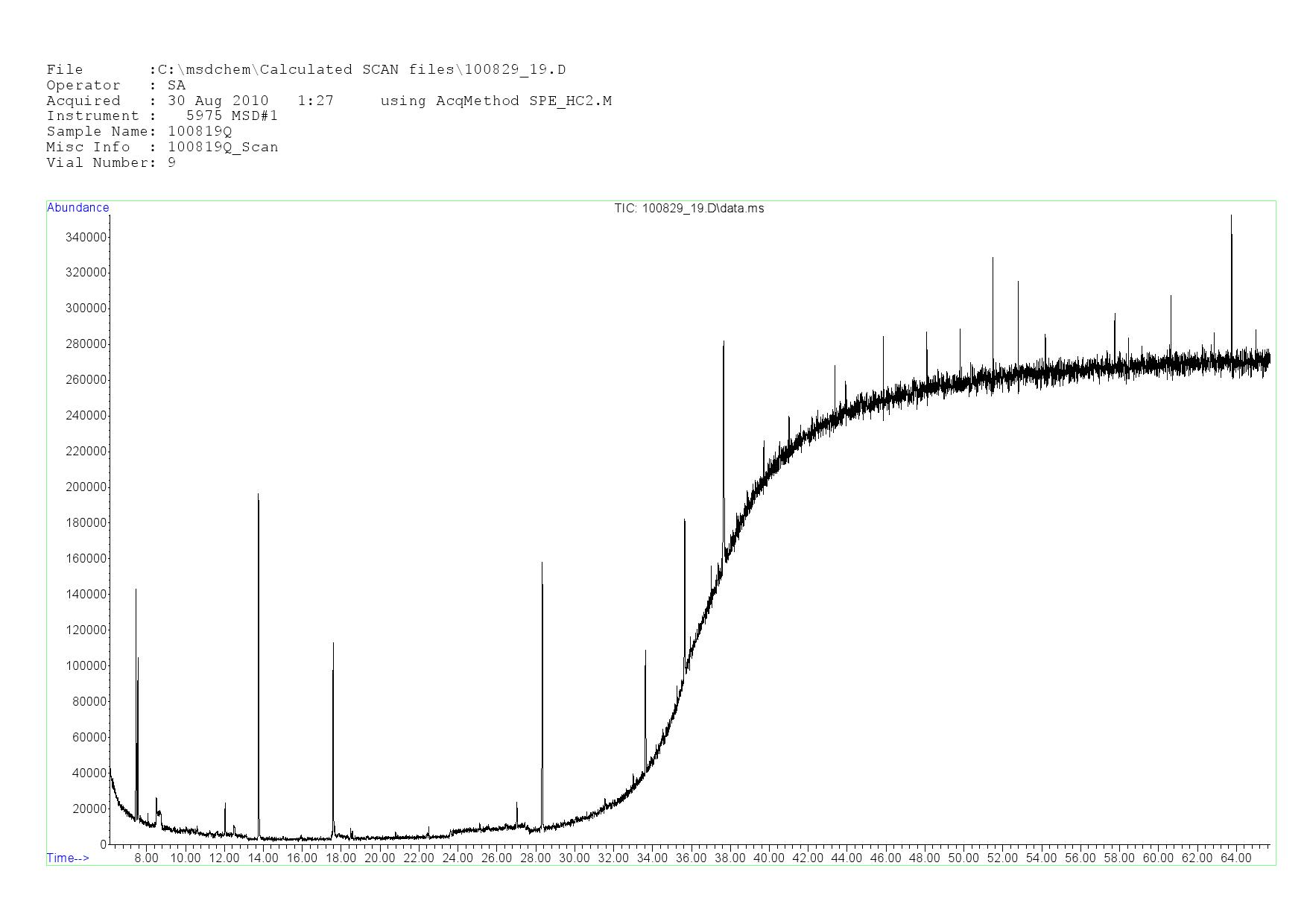Click the acquired date 30 Aug 2010
Screen dimensions: 1307x924
(x=218, y=101)
